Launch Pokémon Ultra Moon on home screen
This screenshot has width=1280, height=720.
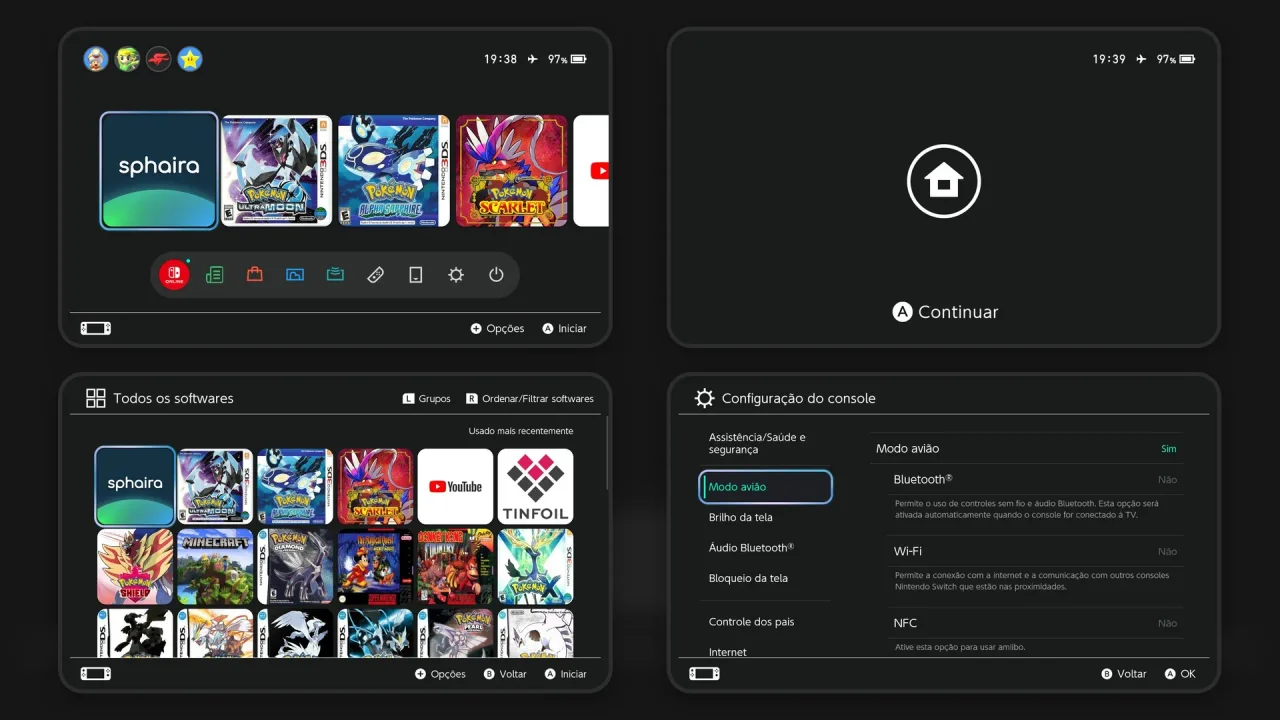tap(276, 171)
